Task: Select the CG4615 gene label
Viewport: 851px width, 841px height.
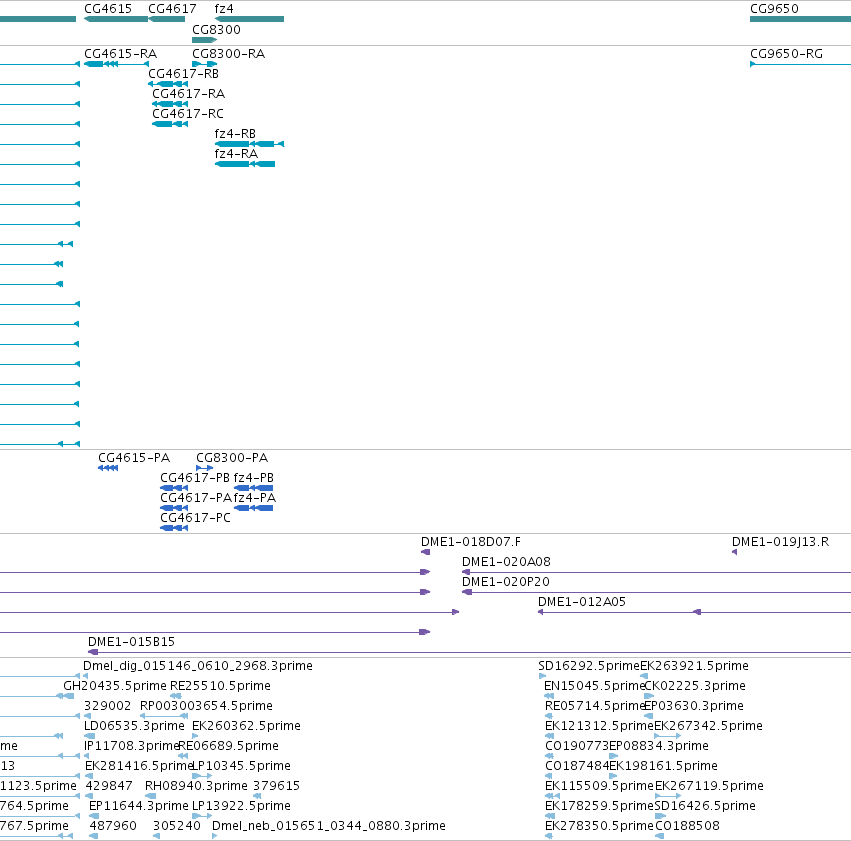Action: pyautogui.click(x=108, y=9)
